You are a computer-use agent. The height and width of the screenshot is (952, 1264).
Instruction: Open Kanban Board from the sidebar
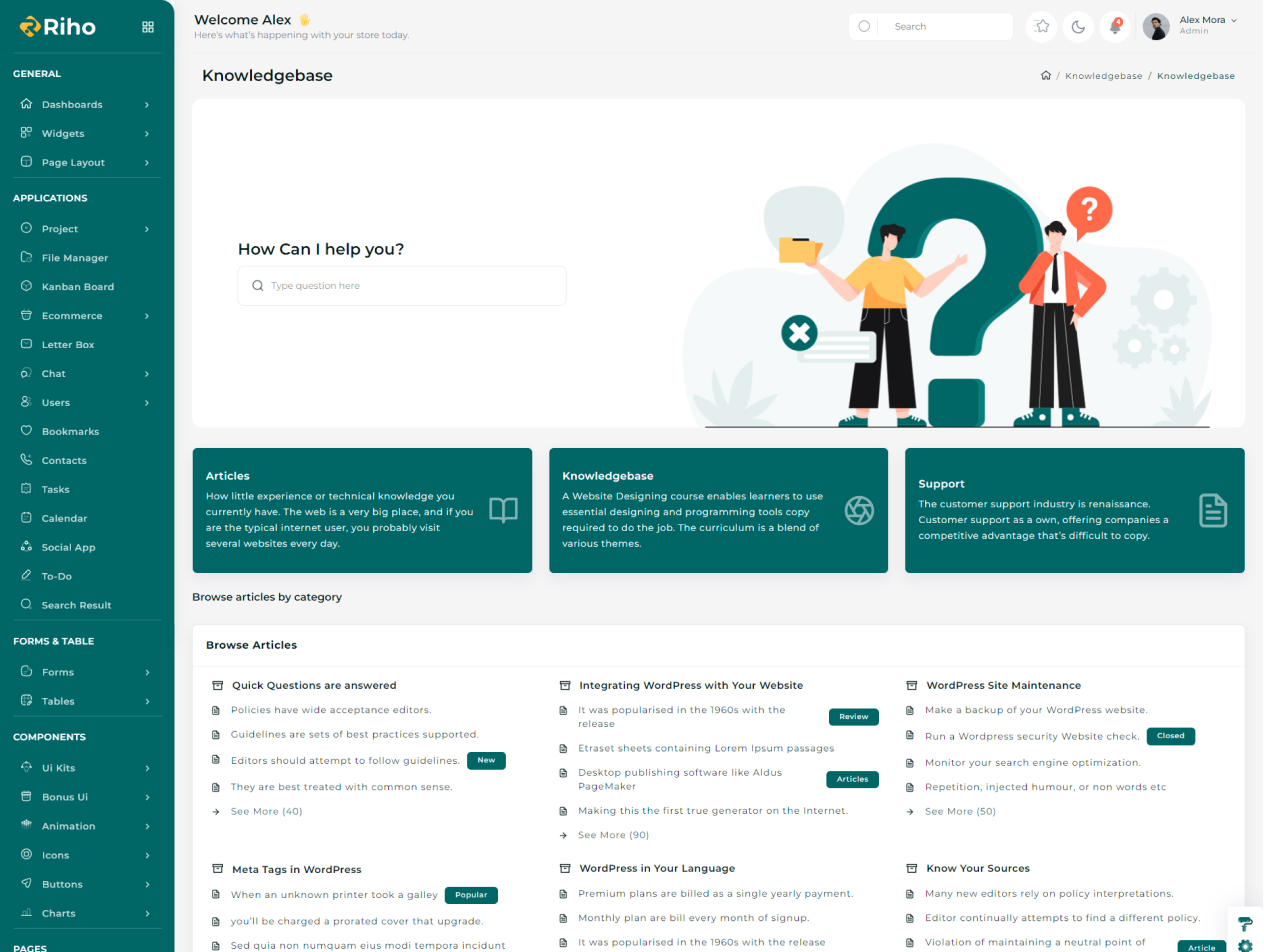coord(77,287)
